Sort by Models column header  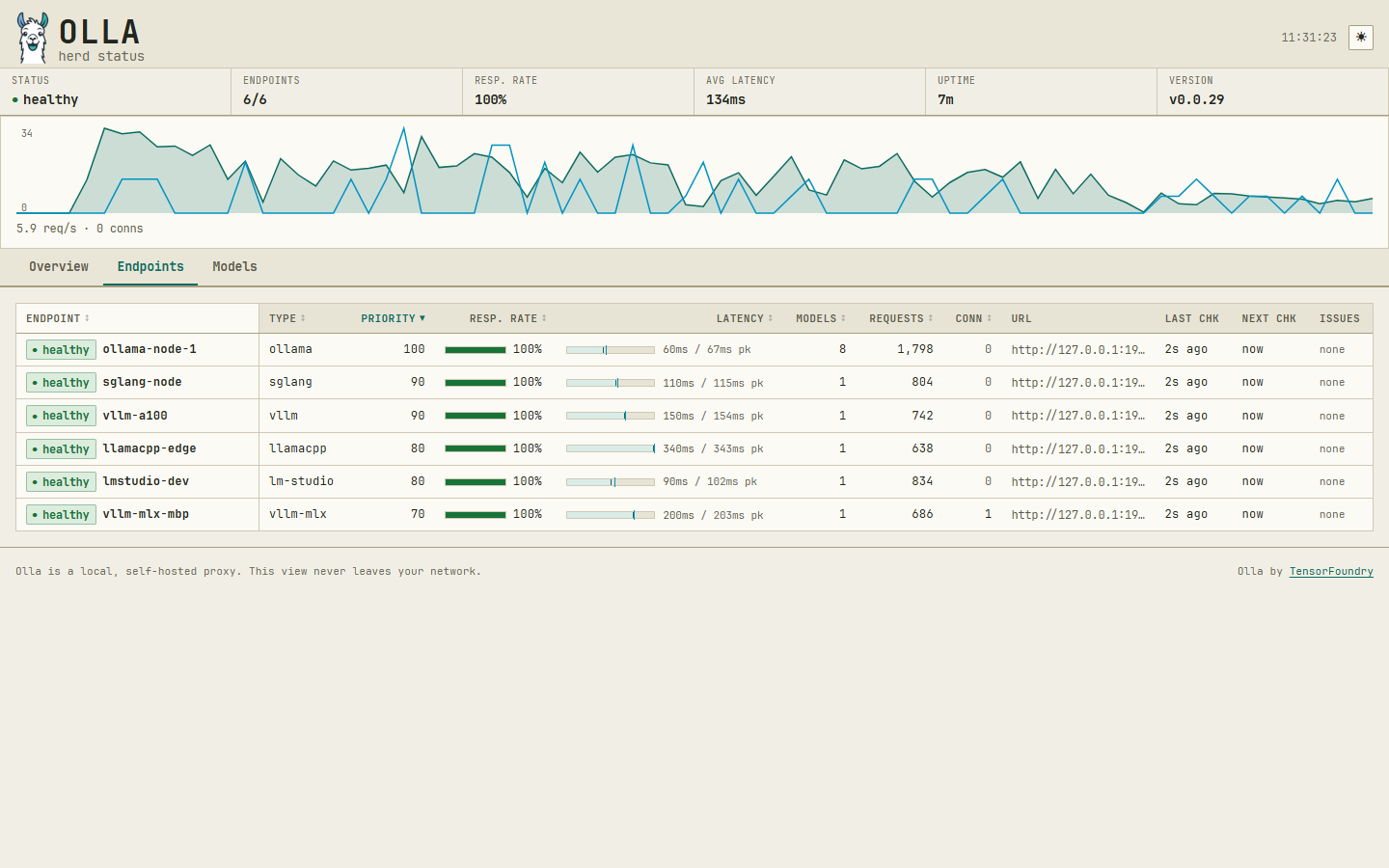pos(821,318)
